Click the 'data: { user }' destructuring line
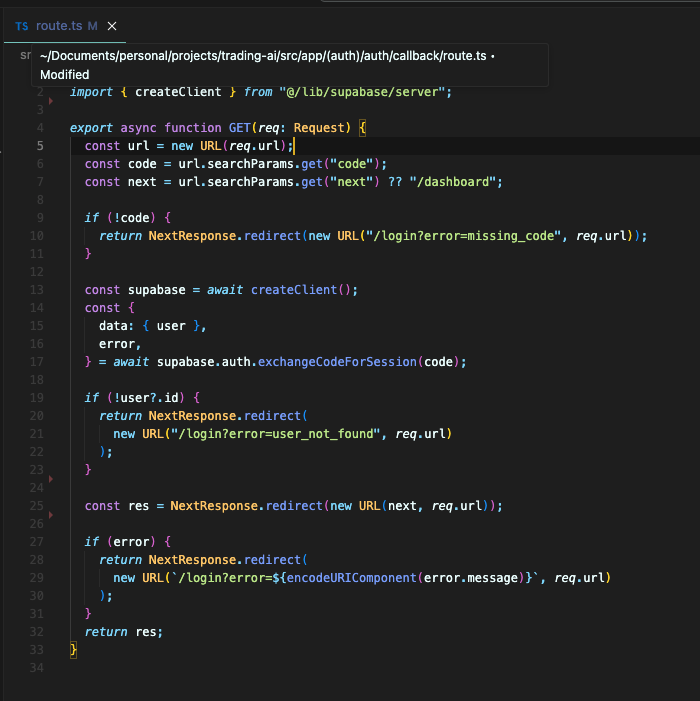 click(152, 326)
